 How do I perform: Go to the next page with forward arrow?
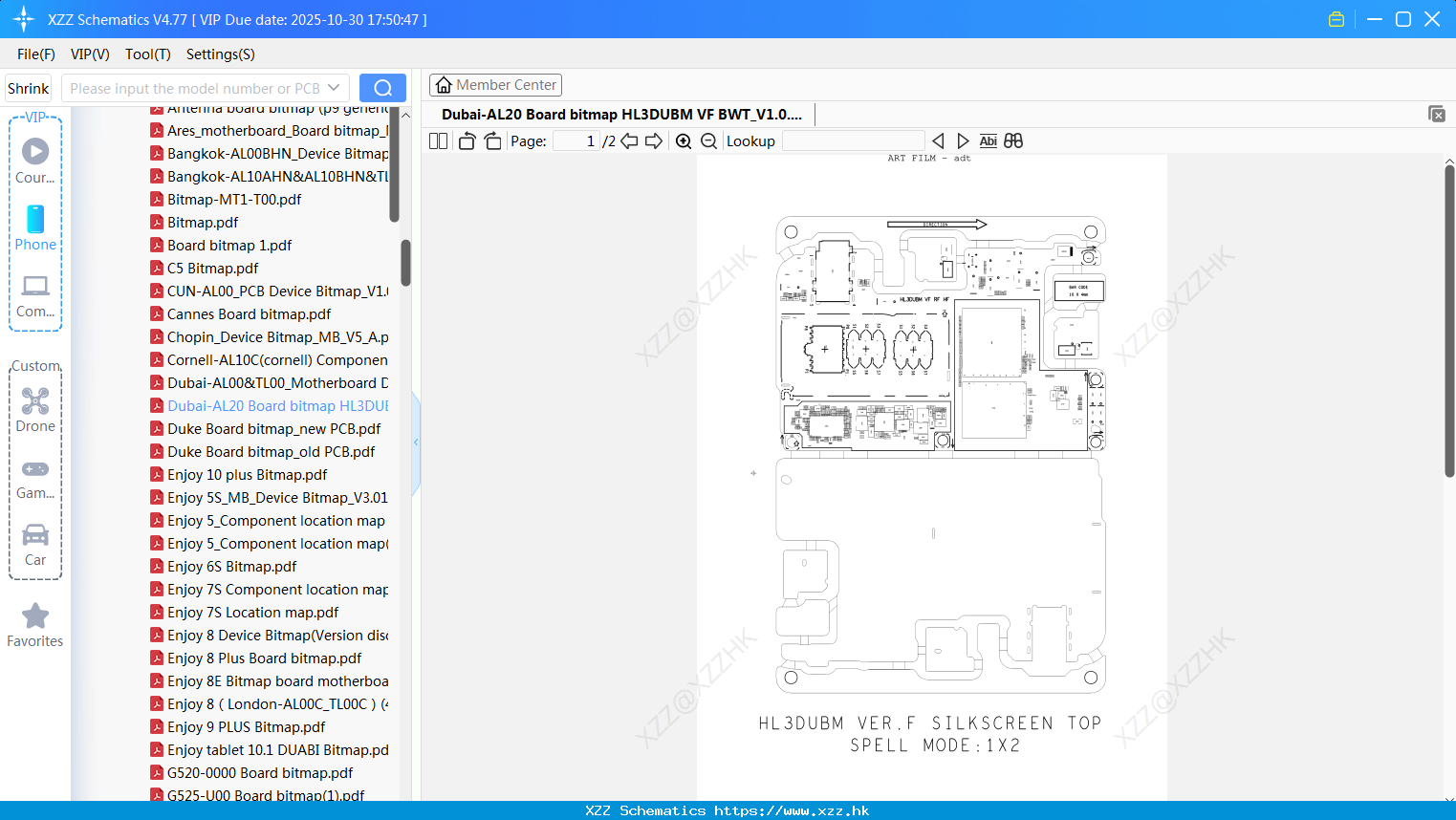655,140
